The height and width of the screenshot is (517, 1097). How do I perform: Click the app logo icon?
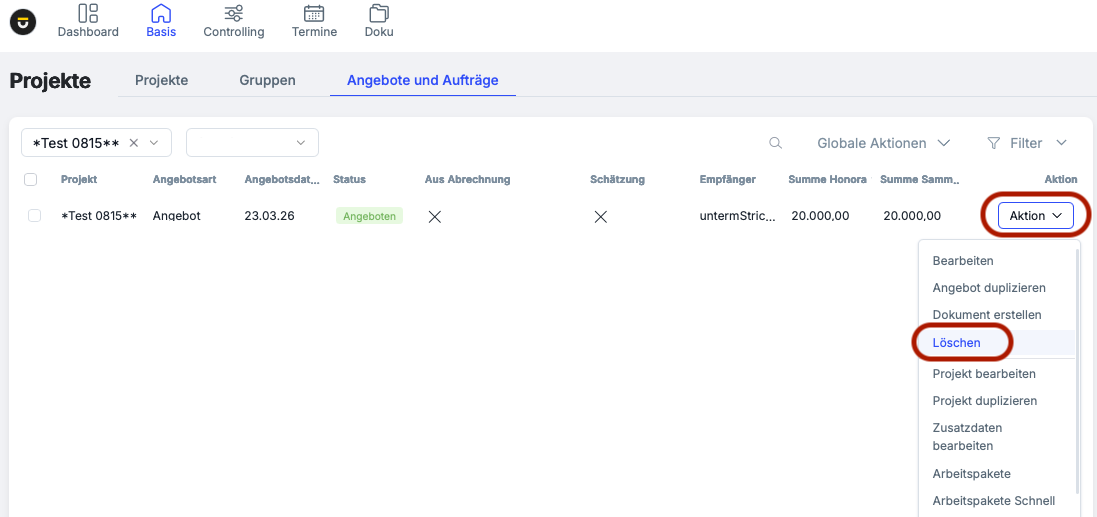tap(22, 21)
